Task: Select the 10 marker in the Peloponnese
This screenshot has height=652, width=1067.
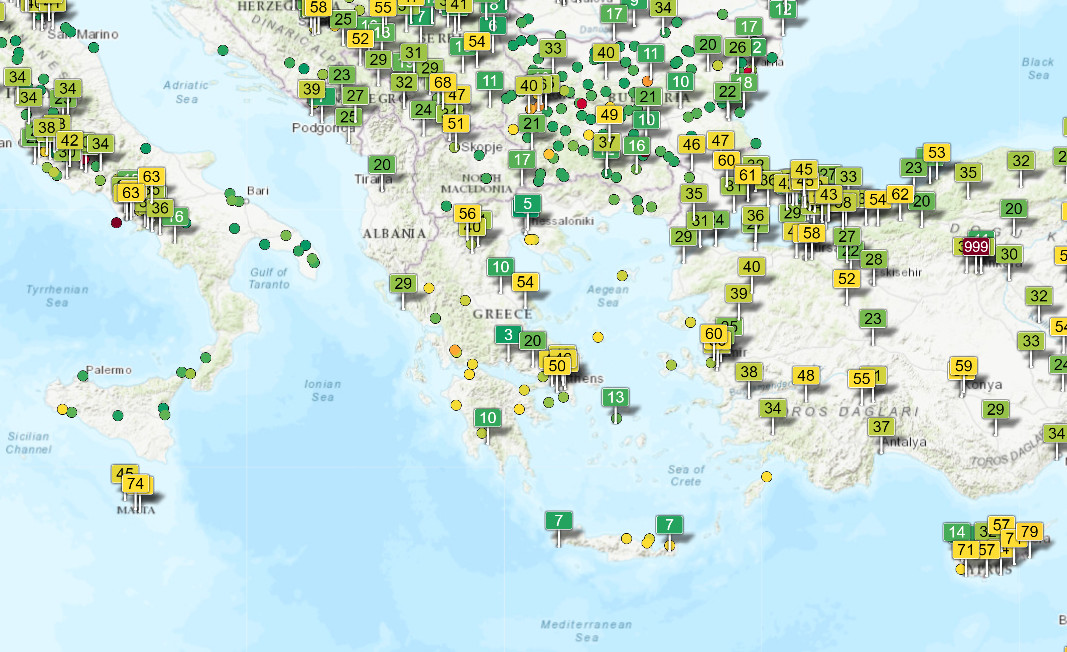Action: [488, 418]
